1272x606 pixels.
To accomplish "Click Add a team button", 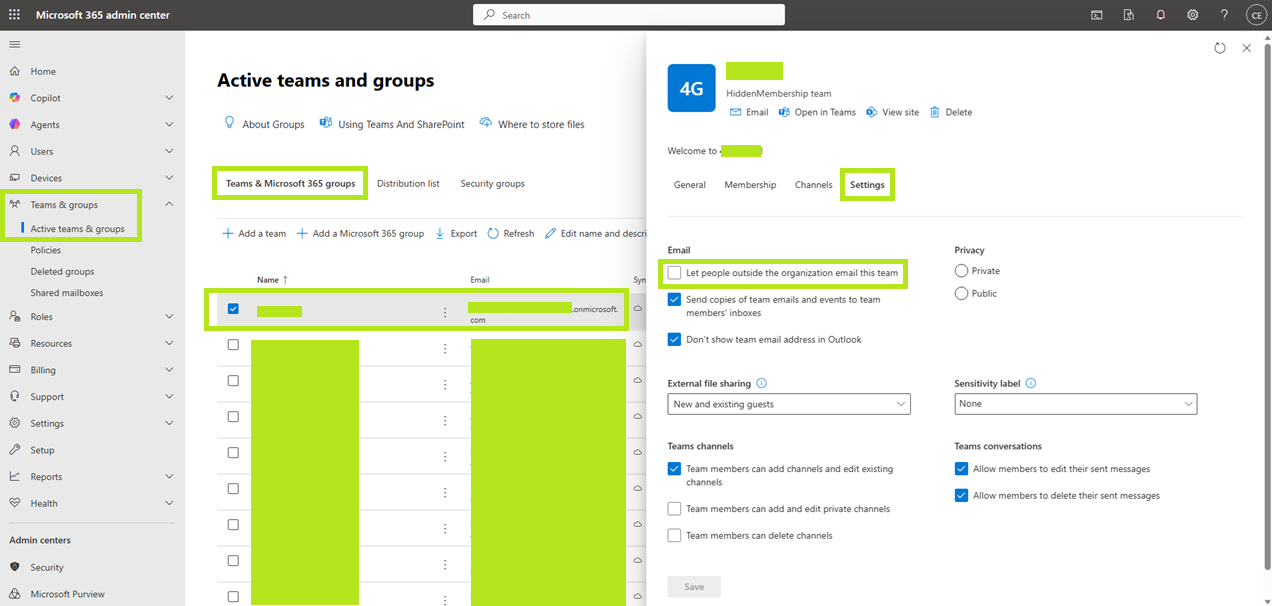I will point(254,233).
